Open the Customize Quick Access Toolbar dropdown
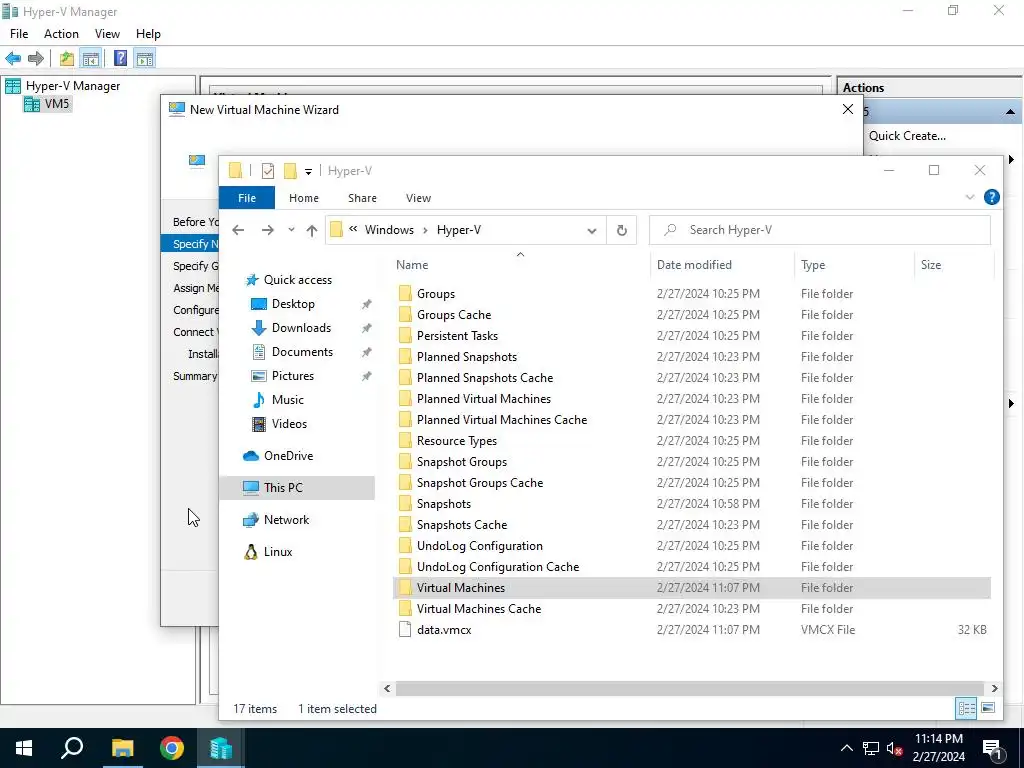This screenshot has width=1024, height=768. point(308,172)
